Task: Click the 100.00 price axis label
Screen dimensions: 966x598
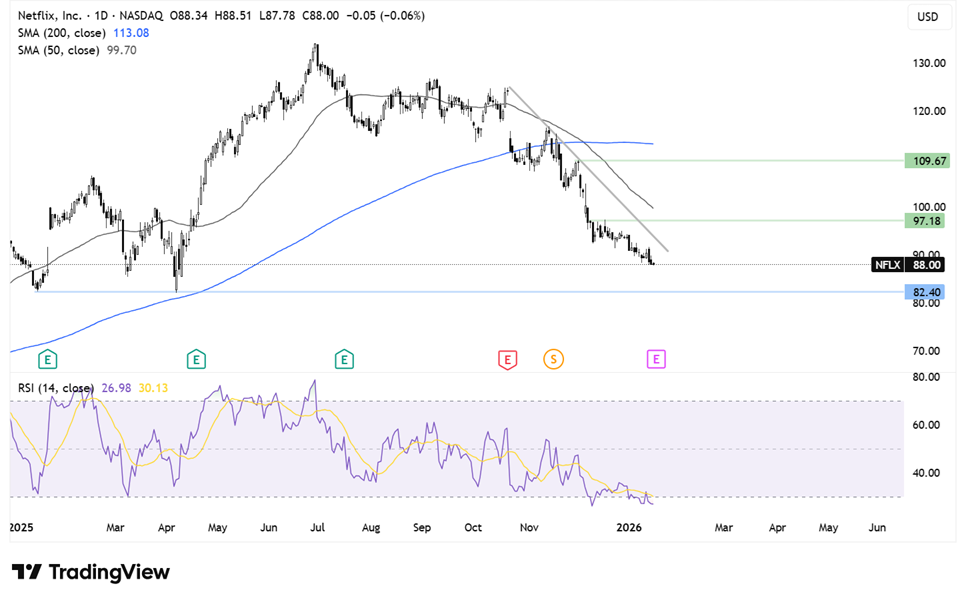Action: click(929, 208)
